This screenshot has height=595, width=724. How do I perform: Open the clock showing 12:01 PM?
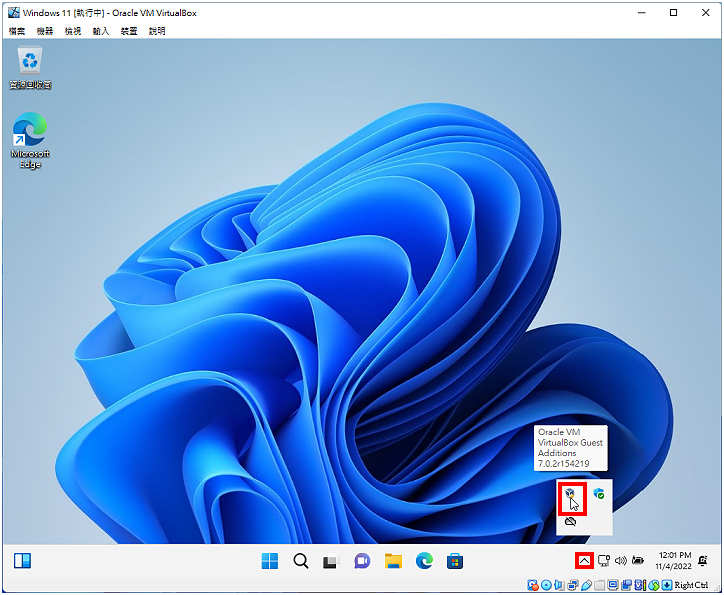[673, 560]
